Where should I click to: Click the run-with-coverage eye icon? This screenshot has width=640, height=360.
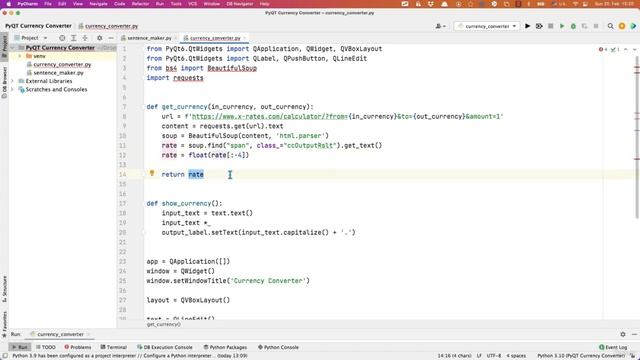point(539,26)
